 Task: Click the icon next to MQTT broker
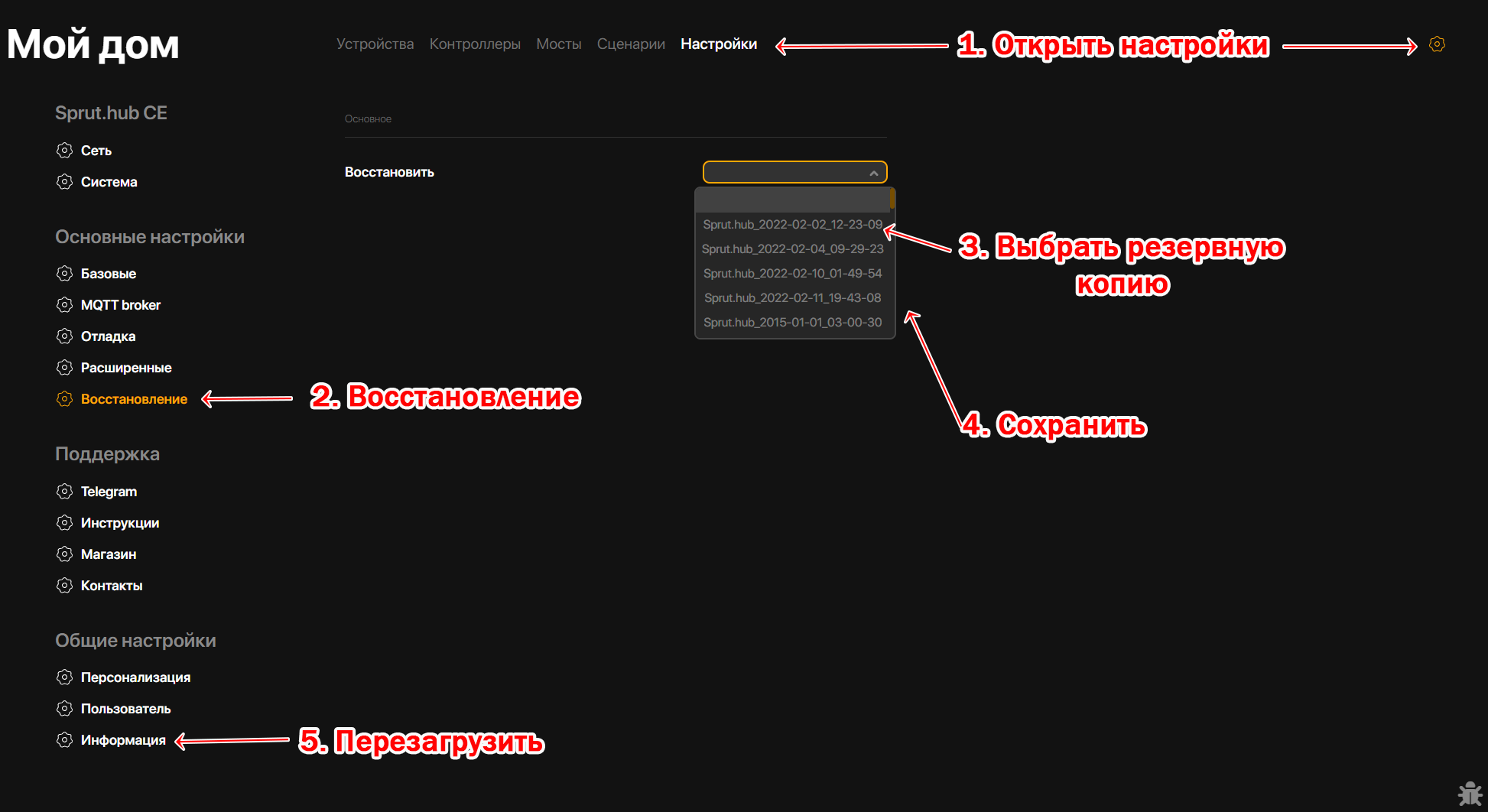point(65,305)
